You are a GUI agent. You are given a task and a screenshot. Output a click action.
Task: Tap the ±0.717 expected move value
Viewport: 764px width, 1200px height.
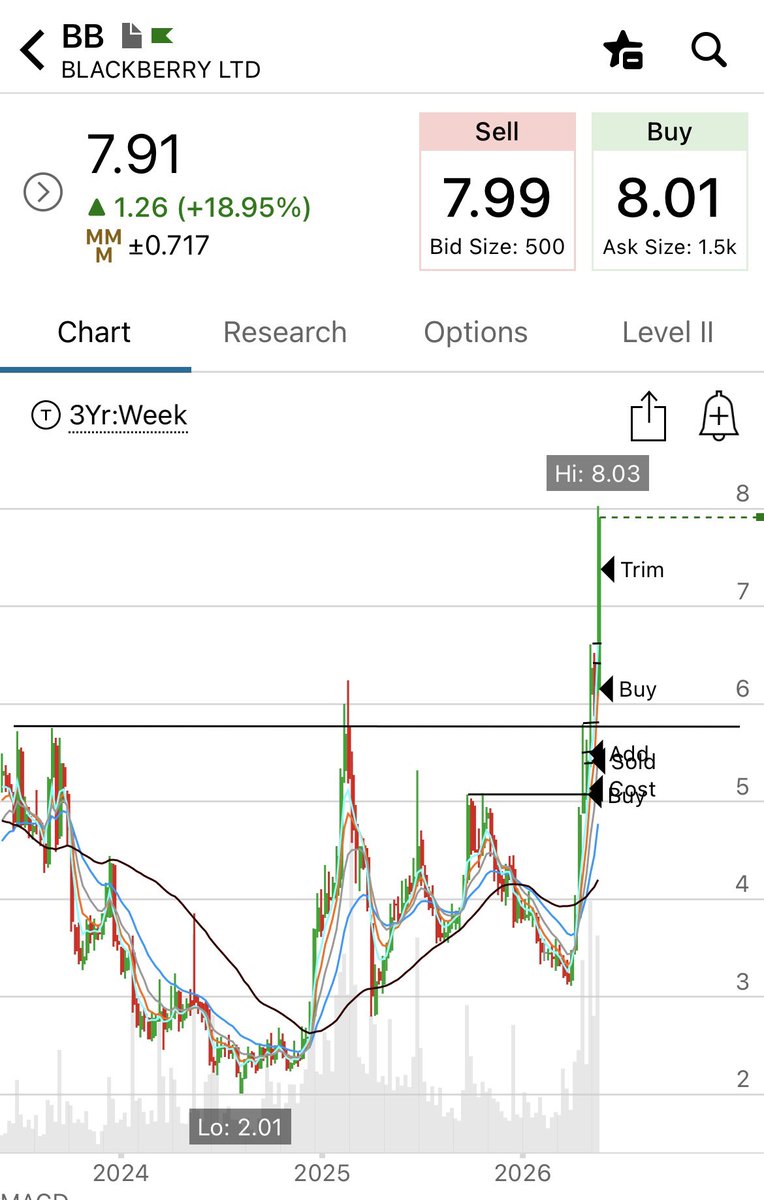click(x=168, y=245)
